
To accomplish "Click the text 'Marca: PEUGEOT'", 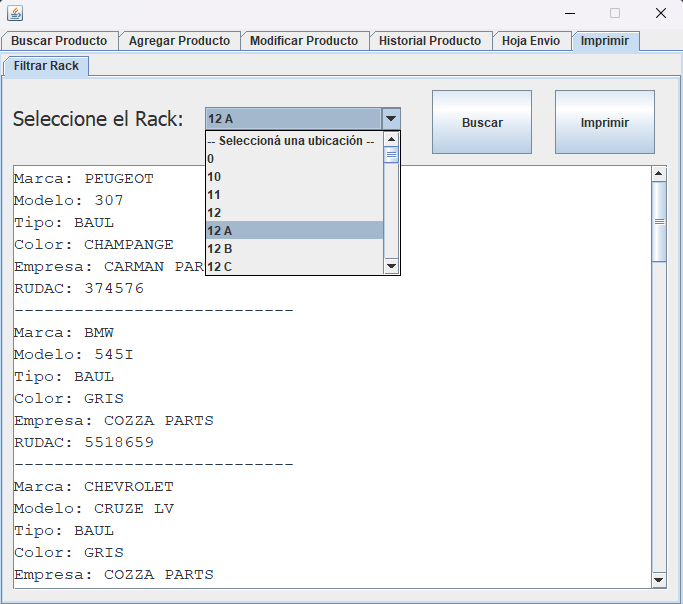I will [84, 179].
